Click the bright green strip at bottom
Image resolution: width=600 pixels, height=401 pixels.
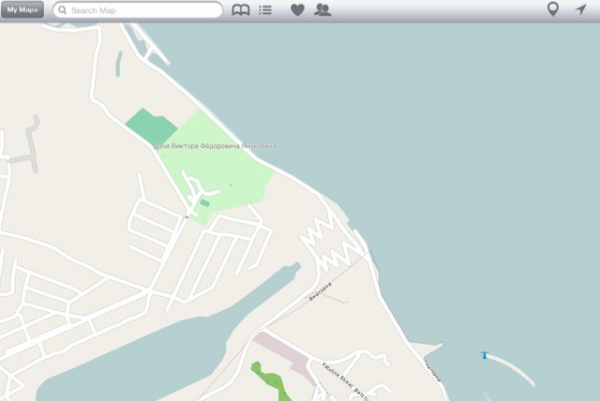point(271,381)
